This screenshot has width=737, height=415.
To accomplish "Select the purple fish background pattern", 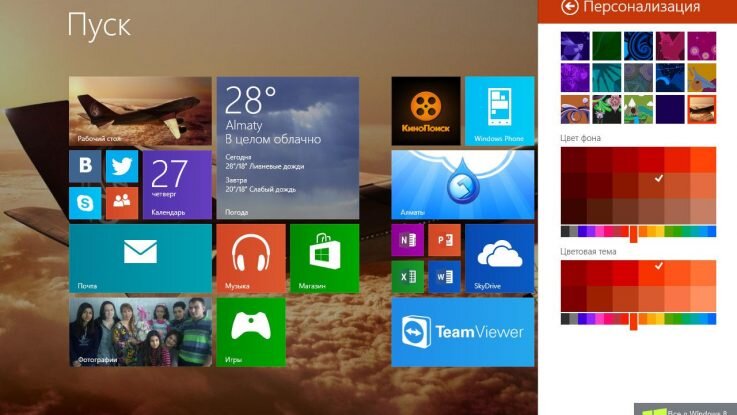I will [575, 46].
